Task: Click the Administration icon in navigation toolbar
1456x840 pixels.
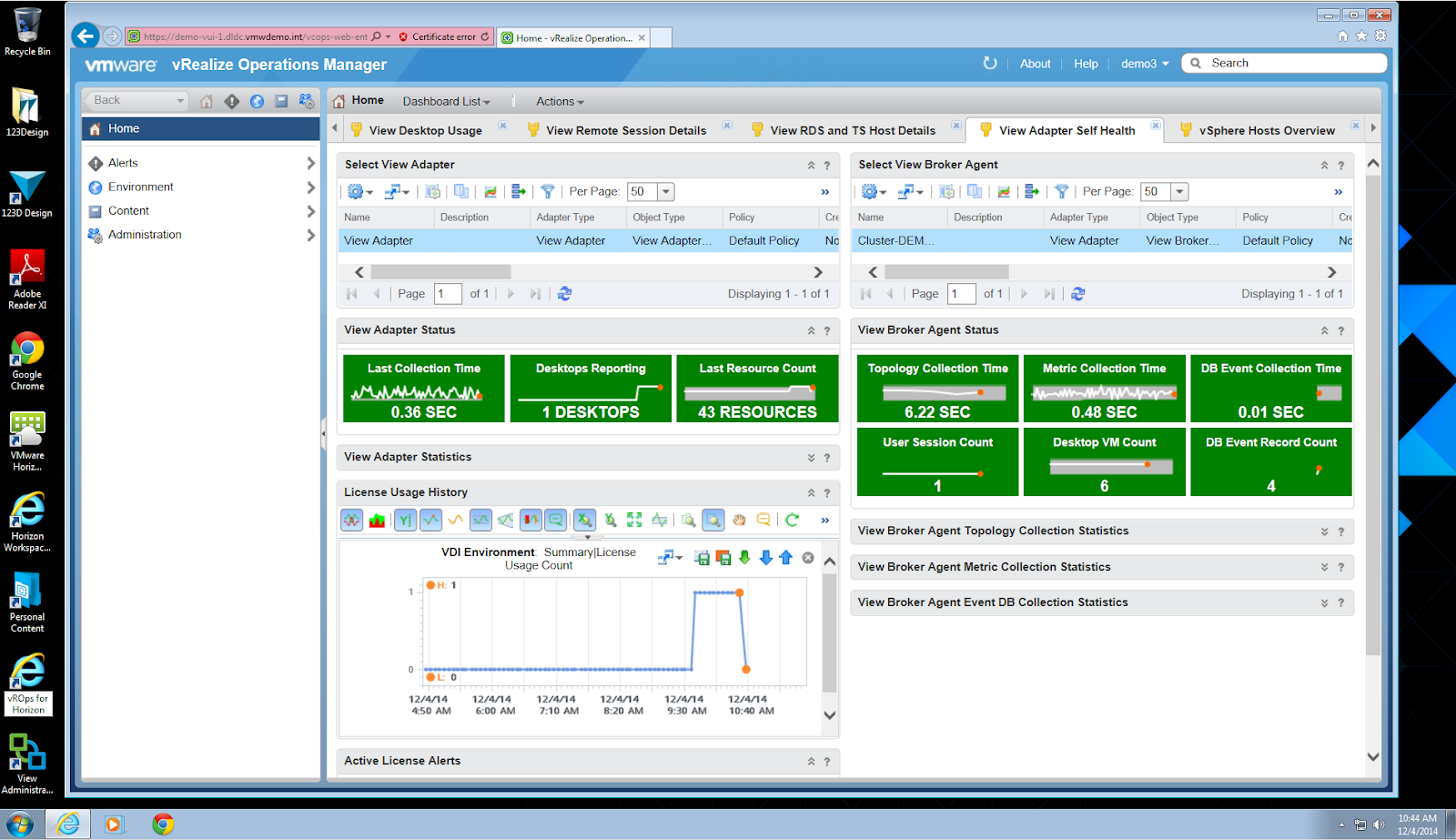Action: [307, 101]
